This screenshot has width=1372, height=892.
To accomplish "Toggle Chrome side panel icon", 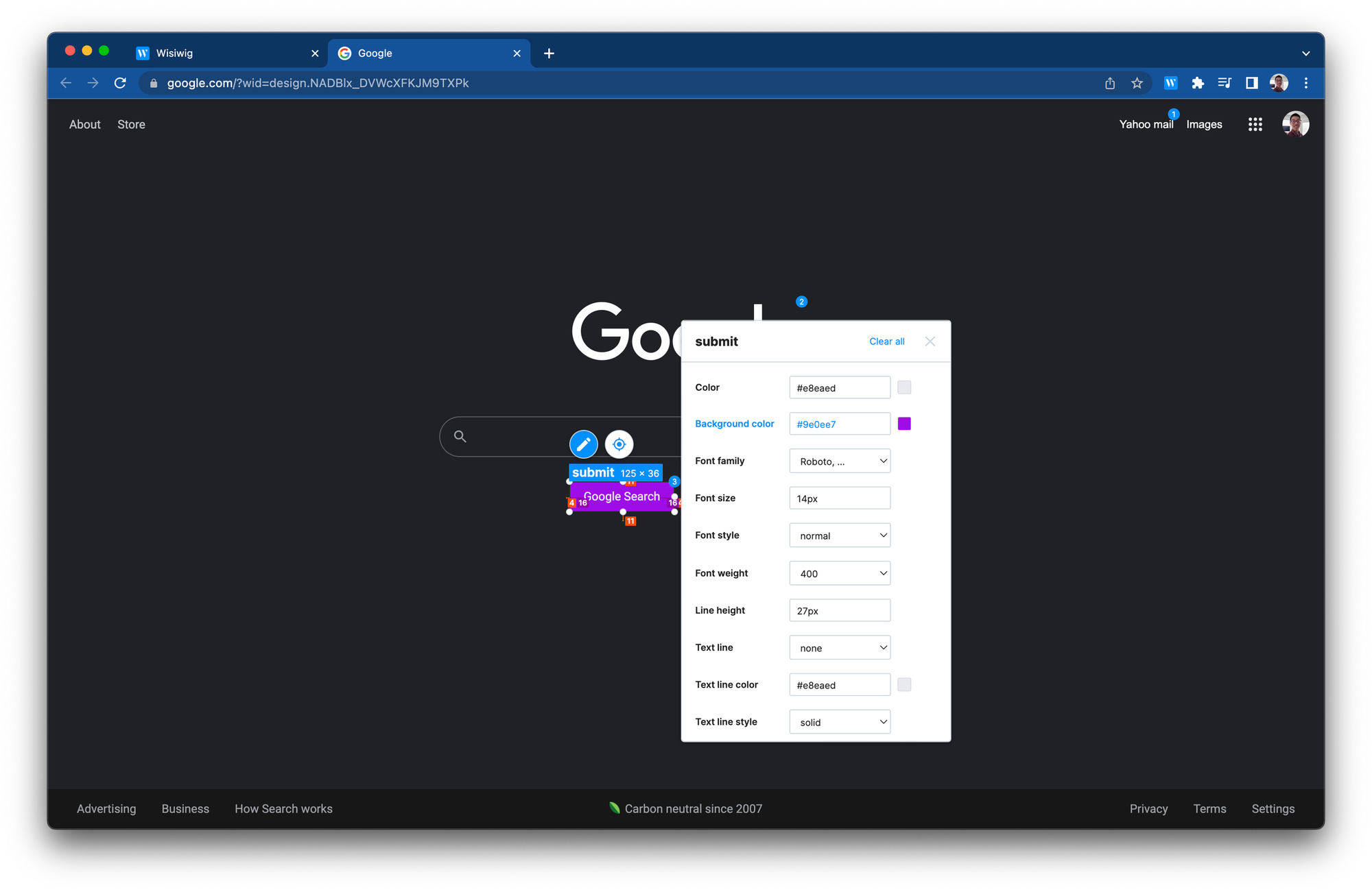I will [x=1251, y=83].
